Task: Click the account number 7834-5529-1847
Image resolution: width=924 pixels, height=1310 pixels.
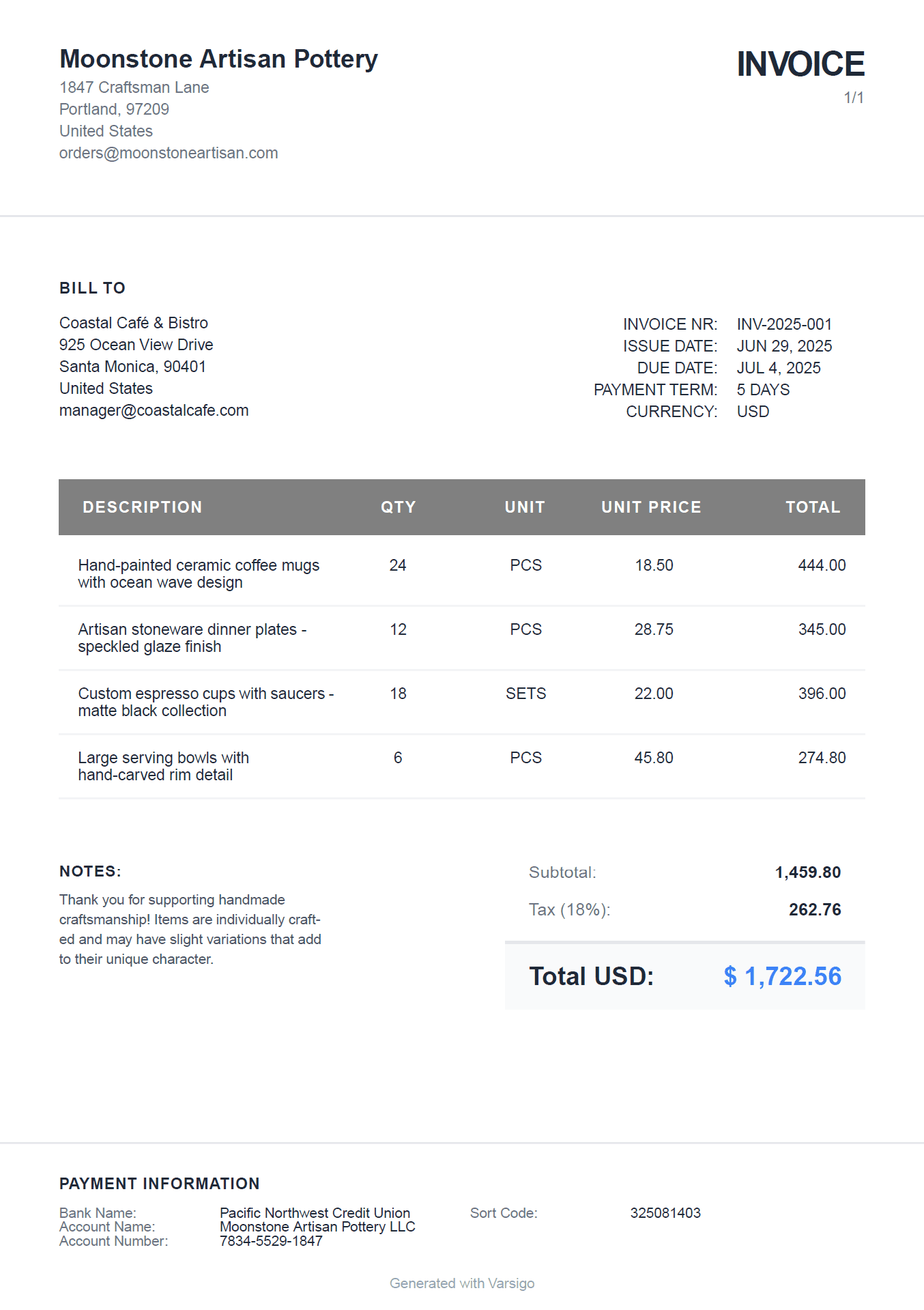Action: coord(271,1241)
